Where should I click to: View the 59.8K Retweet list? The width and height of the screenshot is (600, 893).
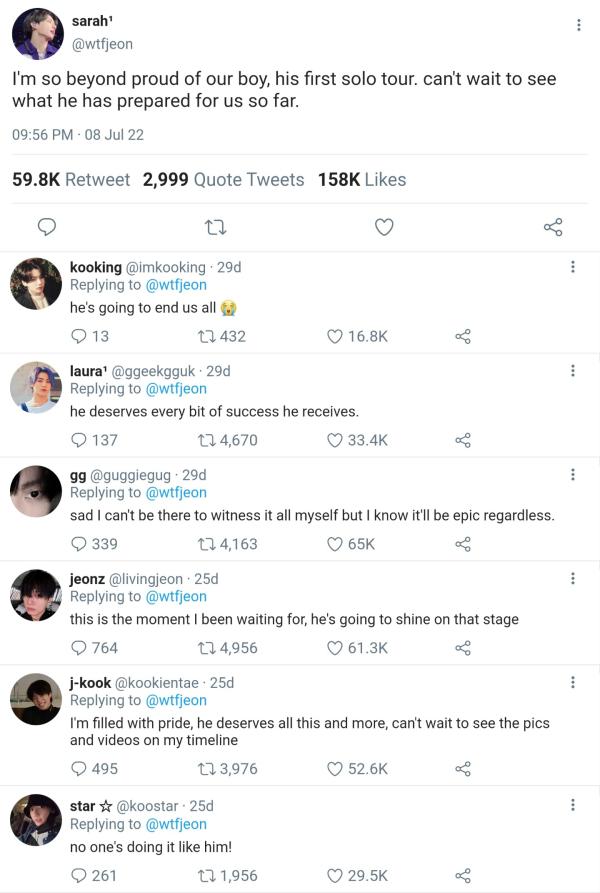(x=71, y=180)
